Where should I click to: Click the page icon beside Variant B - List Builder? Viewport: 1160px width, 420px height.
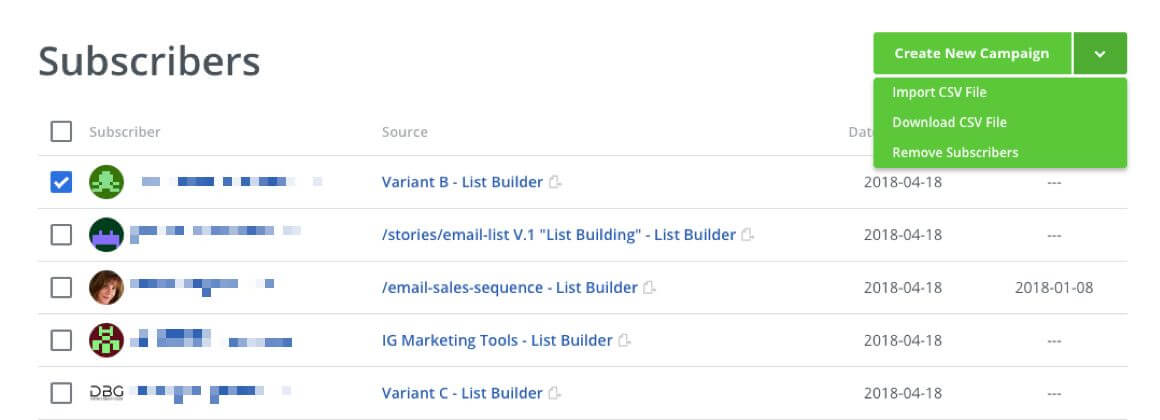point(555,182)
